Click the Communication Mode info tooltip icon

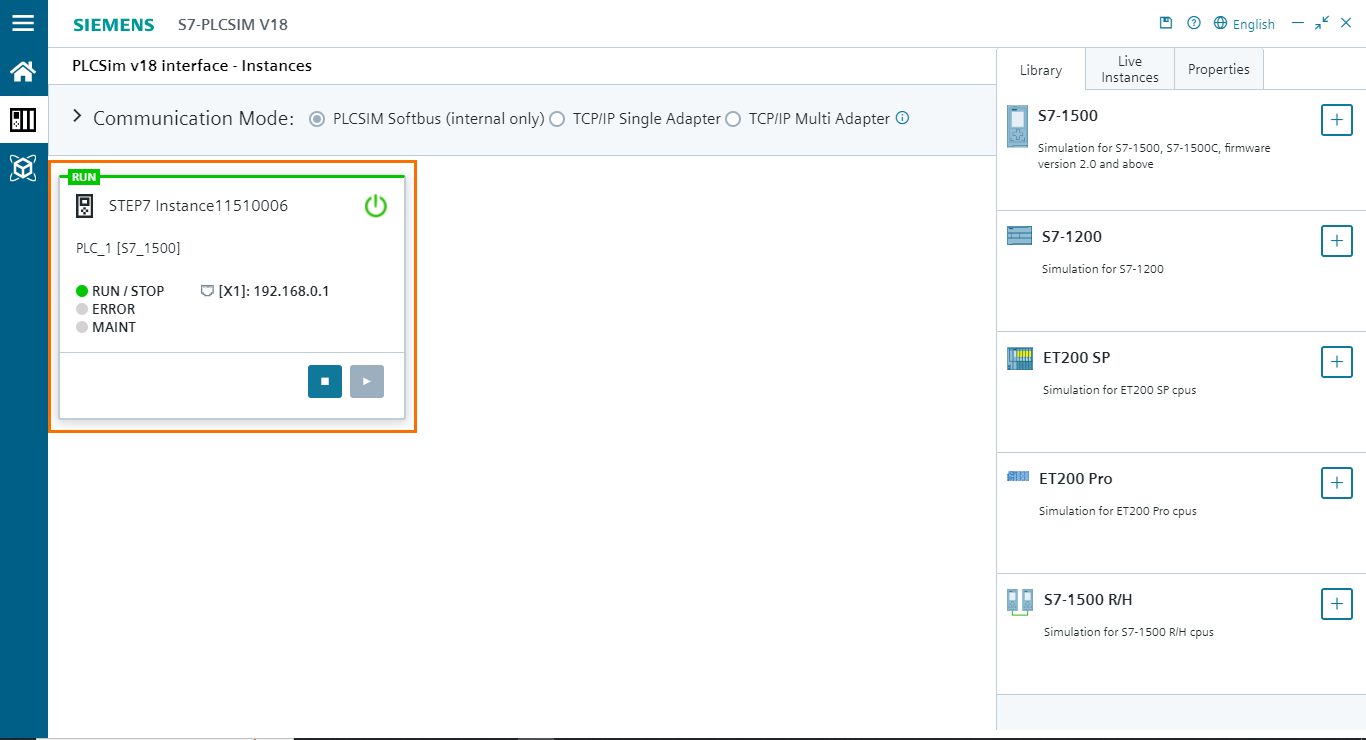[902, 118]
